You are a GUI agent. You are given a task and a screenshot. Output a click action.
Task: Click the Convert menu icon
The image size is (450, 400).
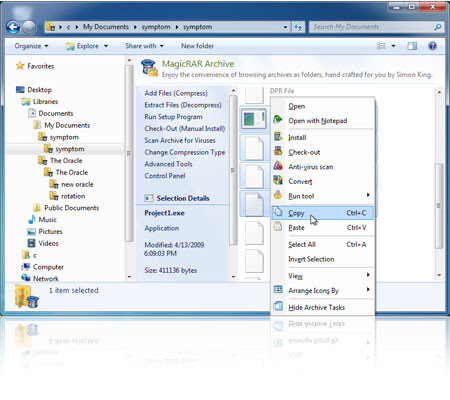coord(278,180)
